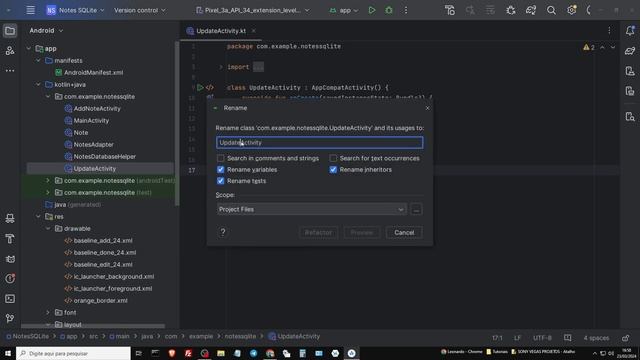Click the main breadcrumb
640x360 pixels.
[x=119, y=337]
